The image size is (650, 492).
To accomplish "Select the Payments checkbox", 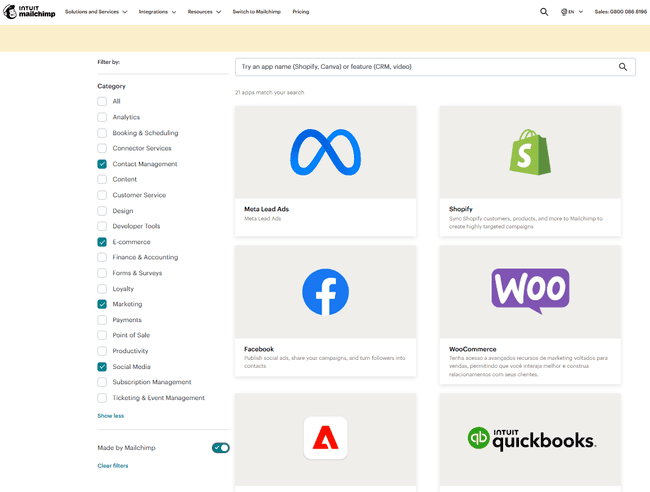I will [x=102, y=320].
